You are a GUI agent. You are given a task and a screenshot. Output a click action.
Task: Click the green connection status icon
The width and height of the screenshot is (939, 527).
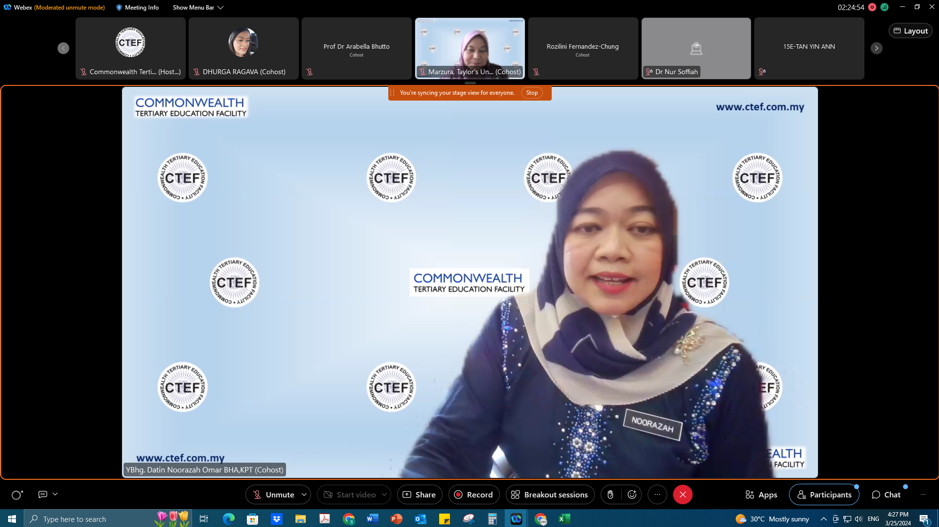point(885,7)
